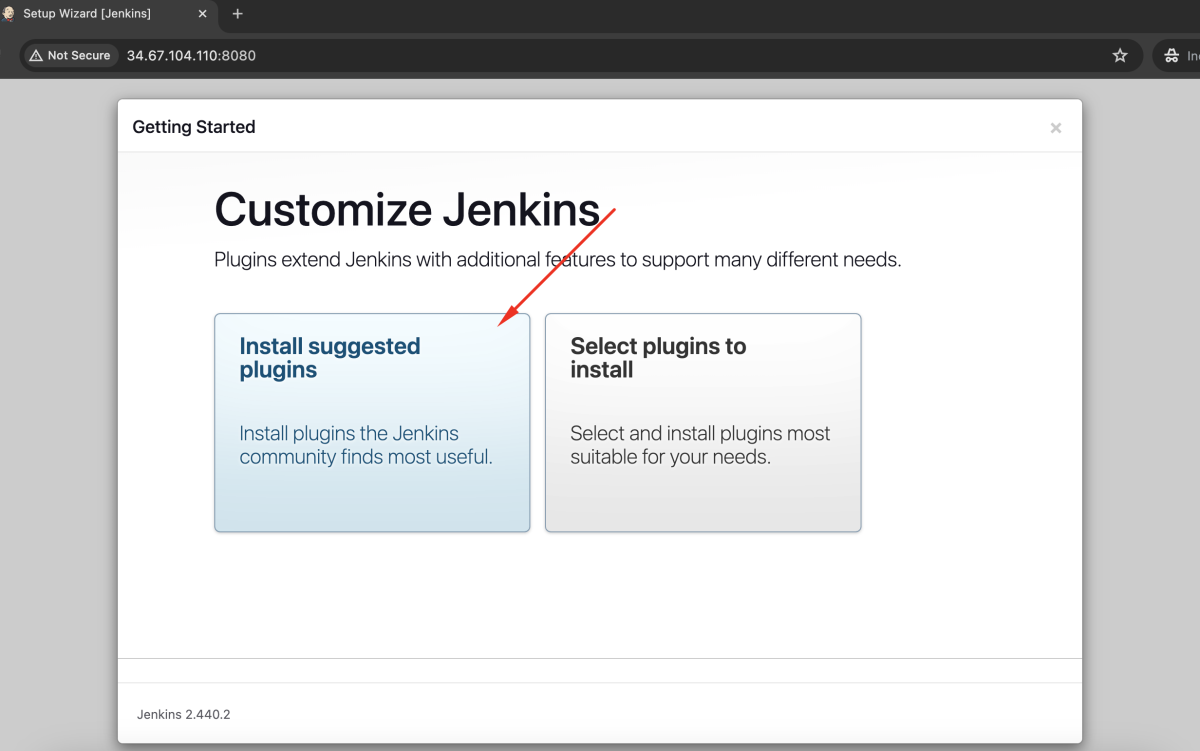Open the Not Secure site info badge
Image resolution: width=1200 pixels, height=751 pixels.
pyautogui.click(x=70, y=55)
